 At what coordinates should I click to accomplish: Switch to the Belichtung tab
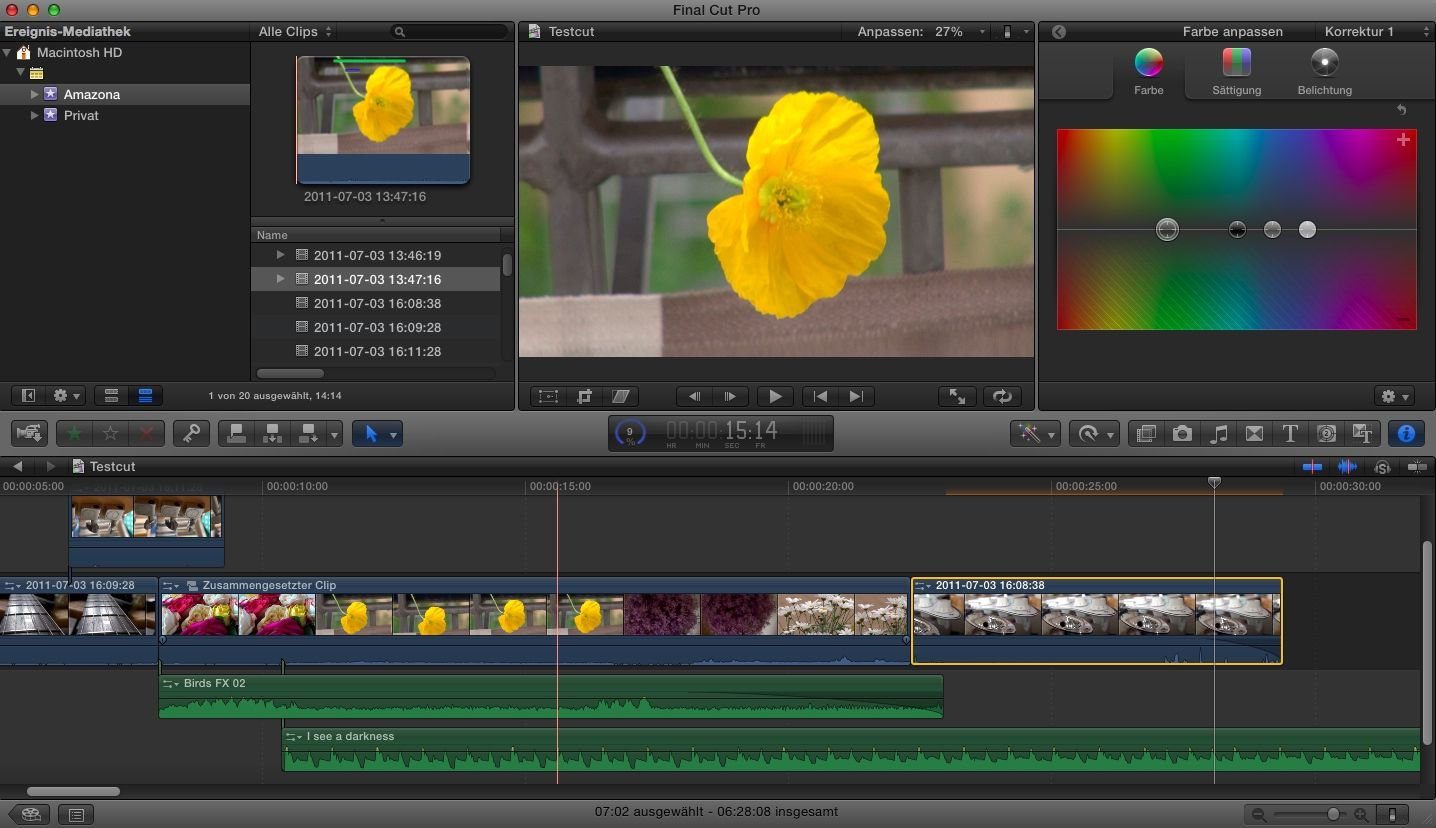[1324, 72]
